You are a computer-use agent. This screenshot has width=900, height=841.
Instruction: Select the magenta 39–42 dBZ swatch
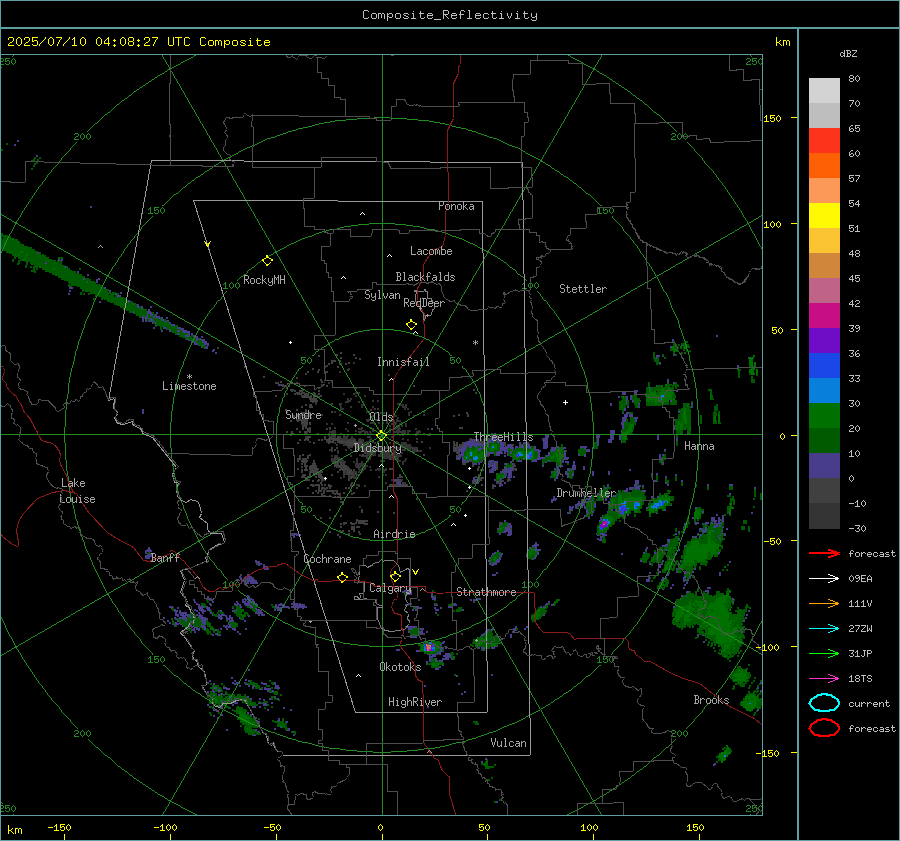[x=824, y=315]
